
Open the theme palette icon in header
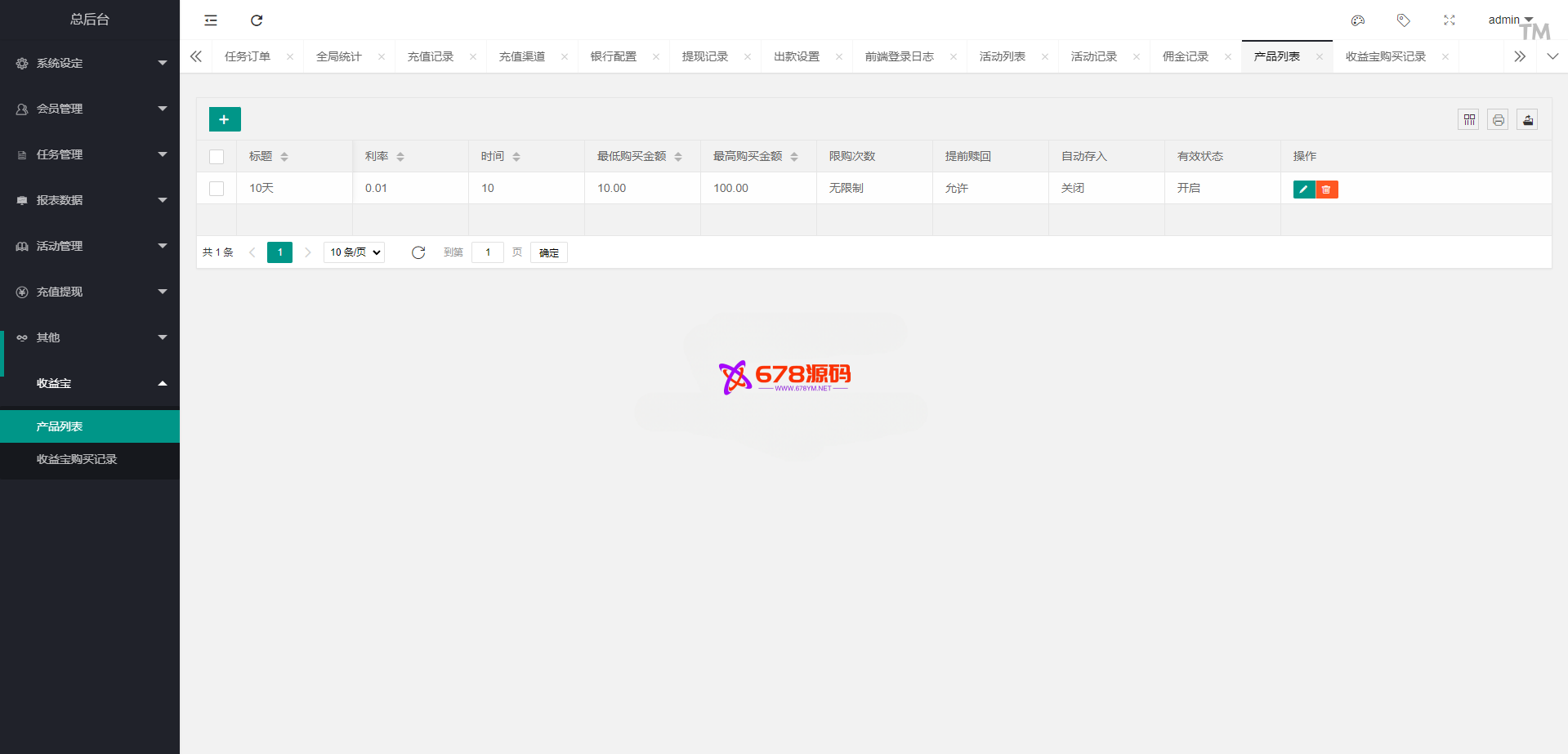(x=1358, y=20)
